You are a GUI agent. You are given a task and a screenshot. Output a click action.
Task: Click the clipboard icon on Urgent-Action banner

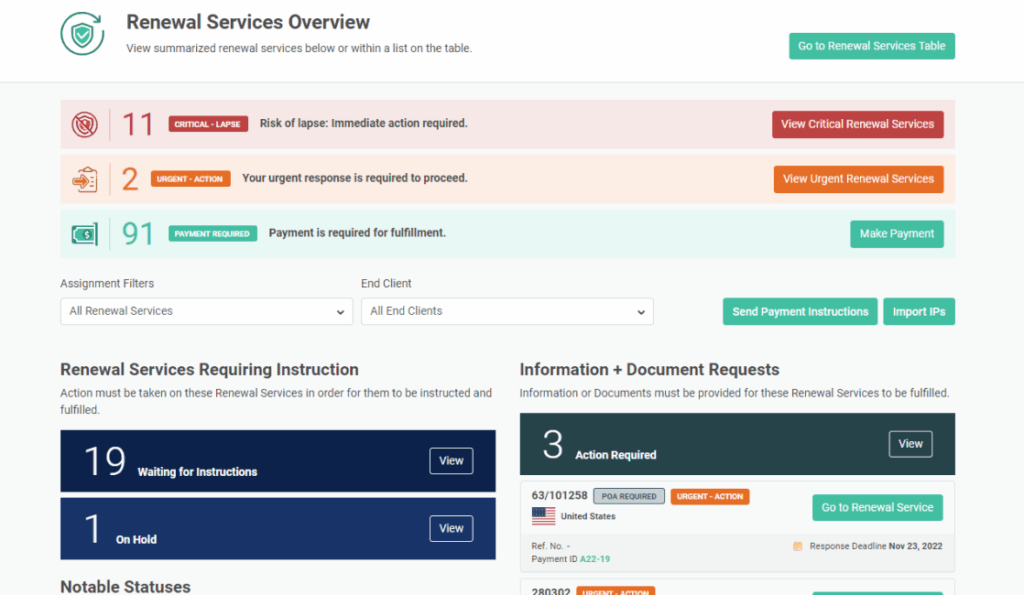click(84, 178)
